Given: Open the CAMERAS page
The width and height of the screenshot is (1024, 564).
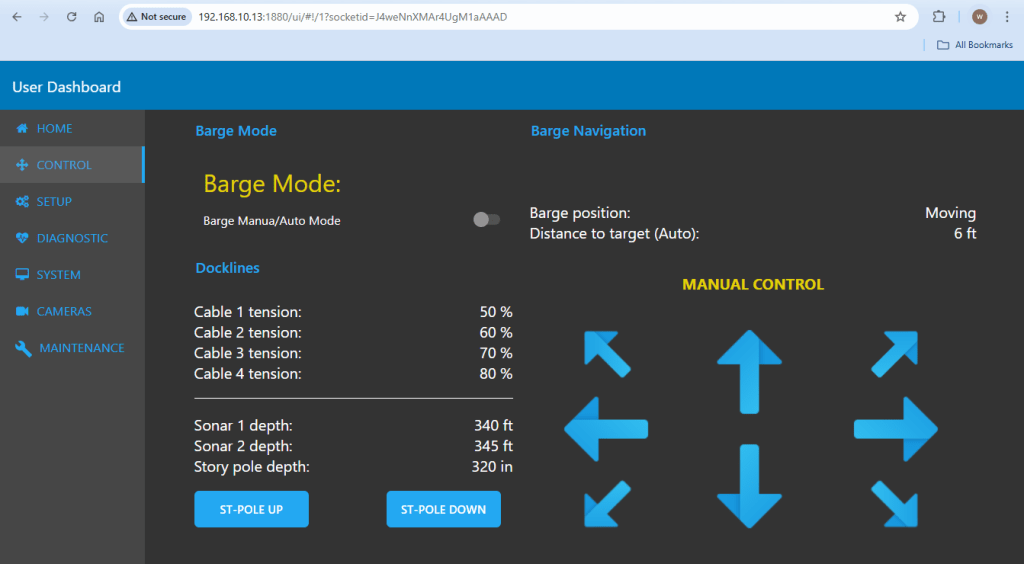Looking at the screenshot, I should pyautogui.click(x=63, y=312).
